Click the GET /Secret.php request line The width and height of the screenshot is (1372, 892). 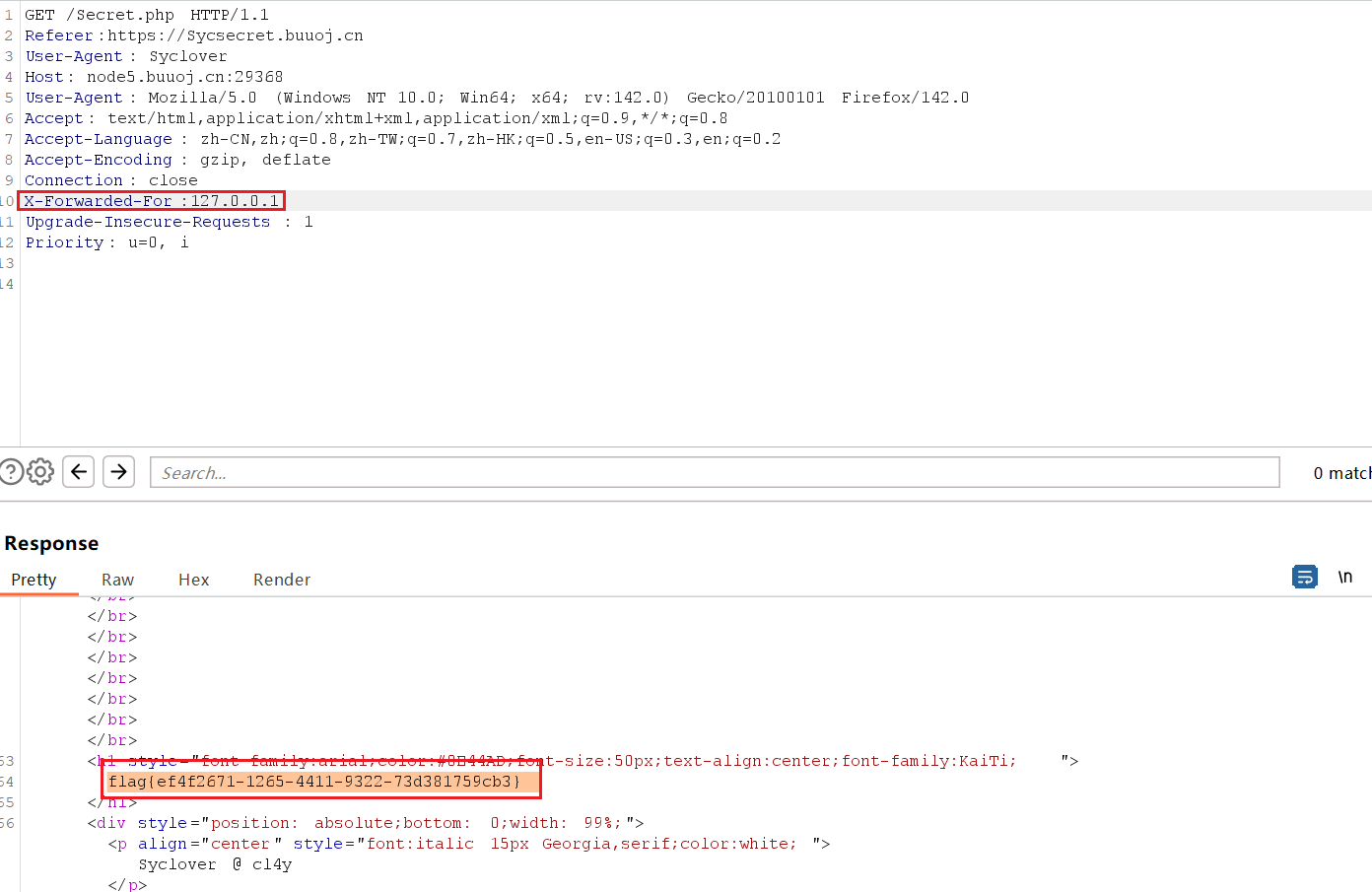click(147, 15)
